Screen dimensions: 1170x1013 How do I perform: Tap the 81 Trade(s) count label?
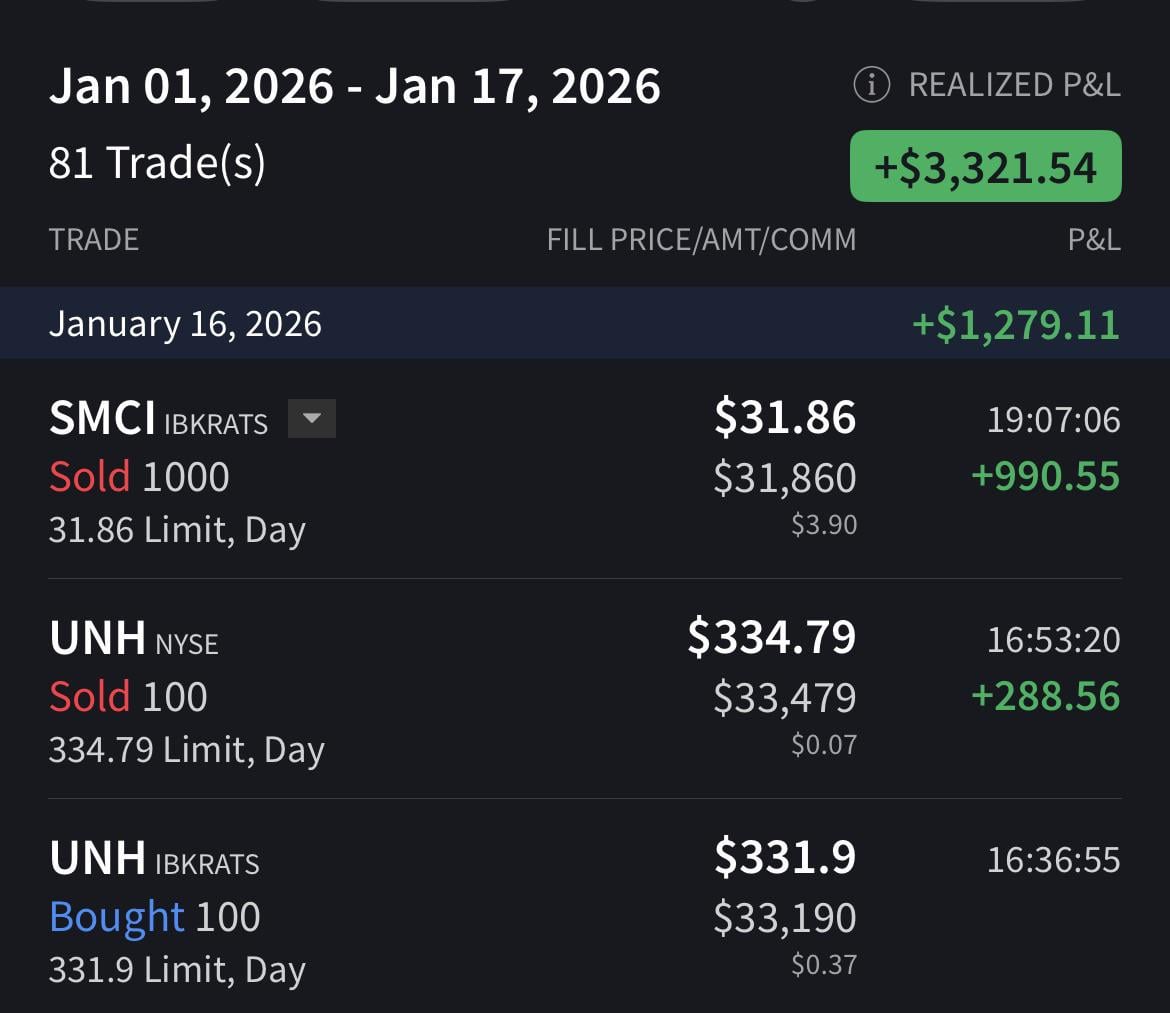(157, 163)
